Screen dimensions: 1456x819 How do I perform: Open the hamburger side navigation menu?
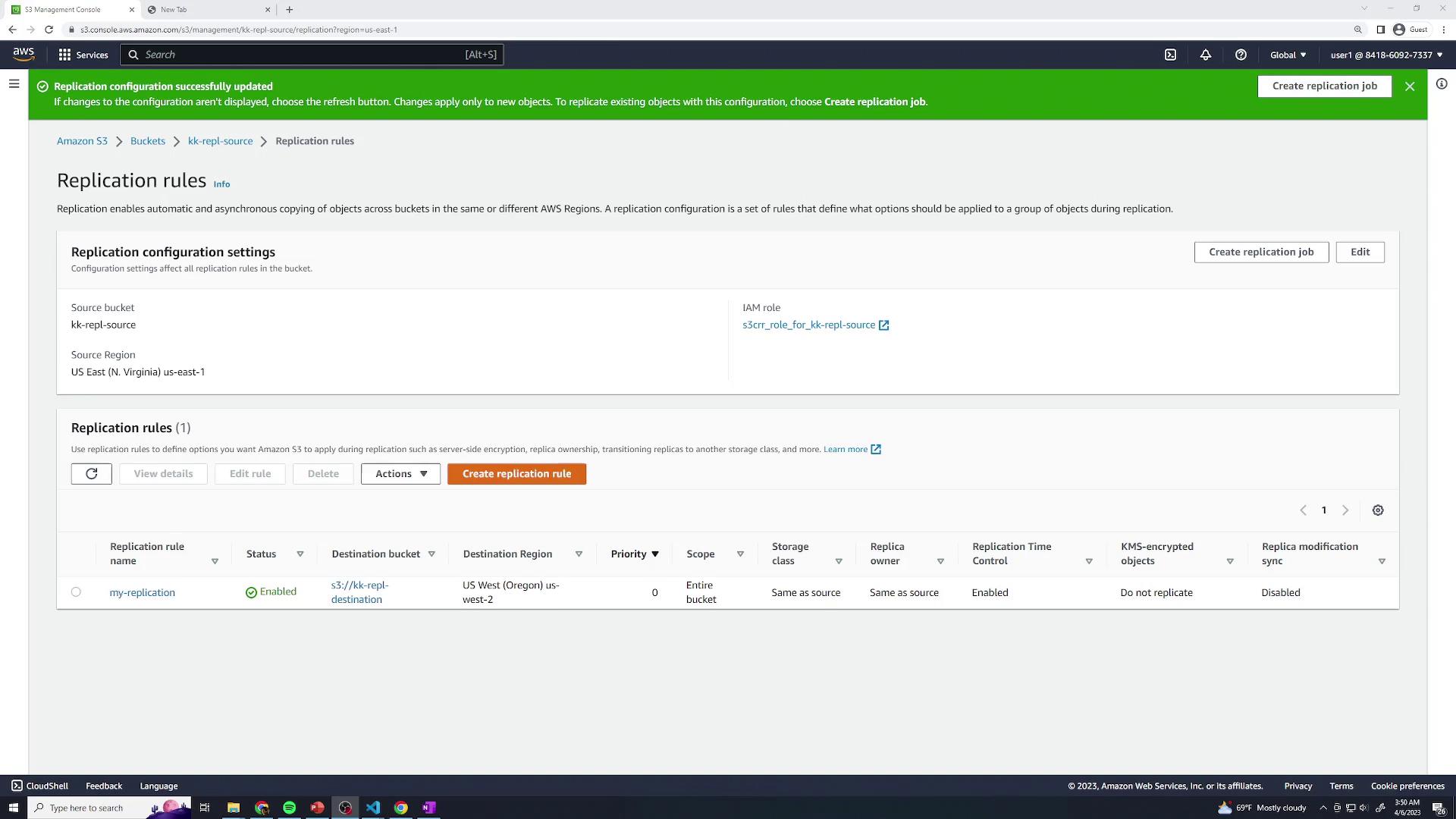pos(14,84)
